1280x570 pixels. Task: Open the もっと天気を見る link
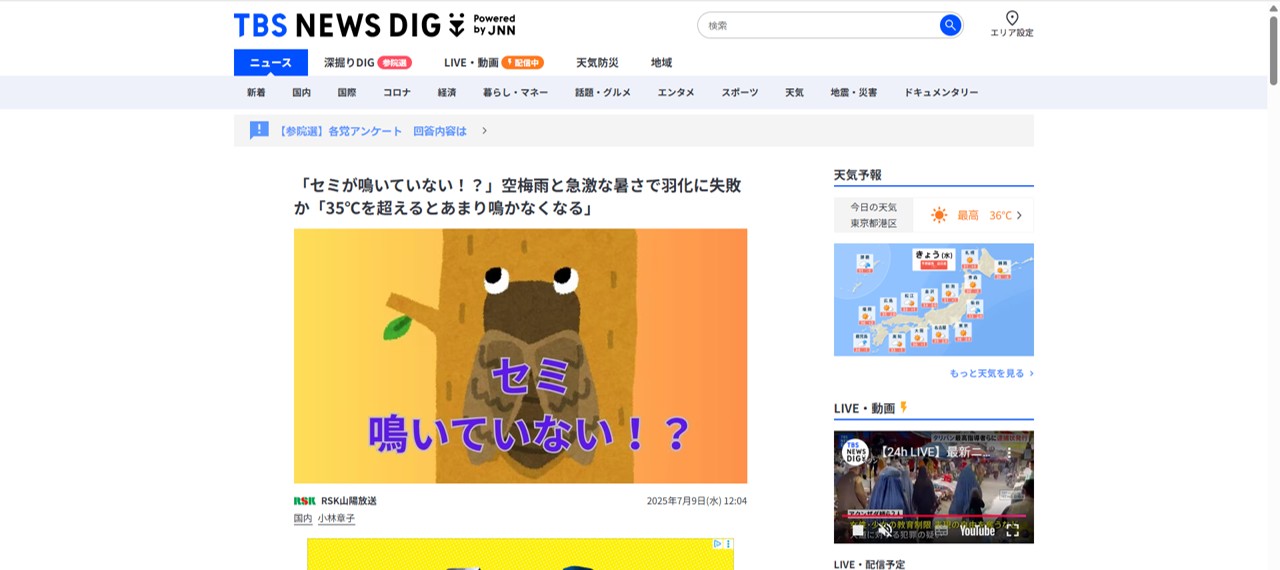click(991, 373)
